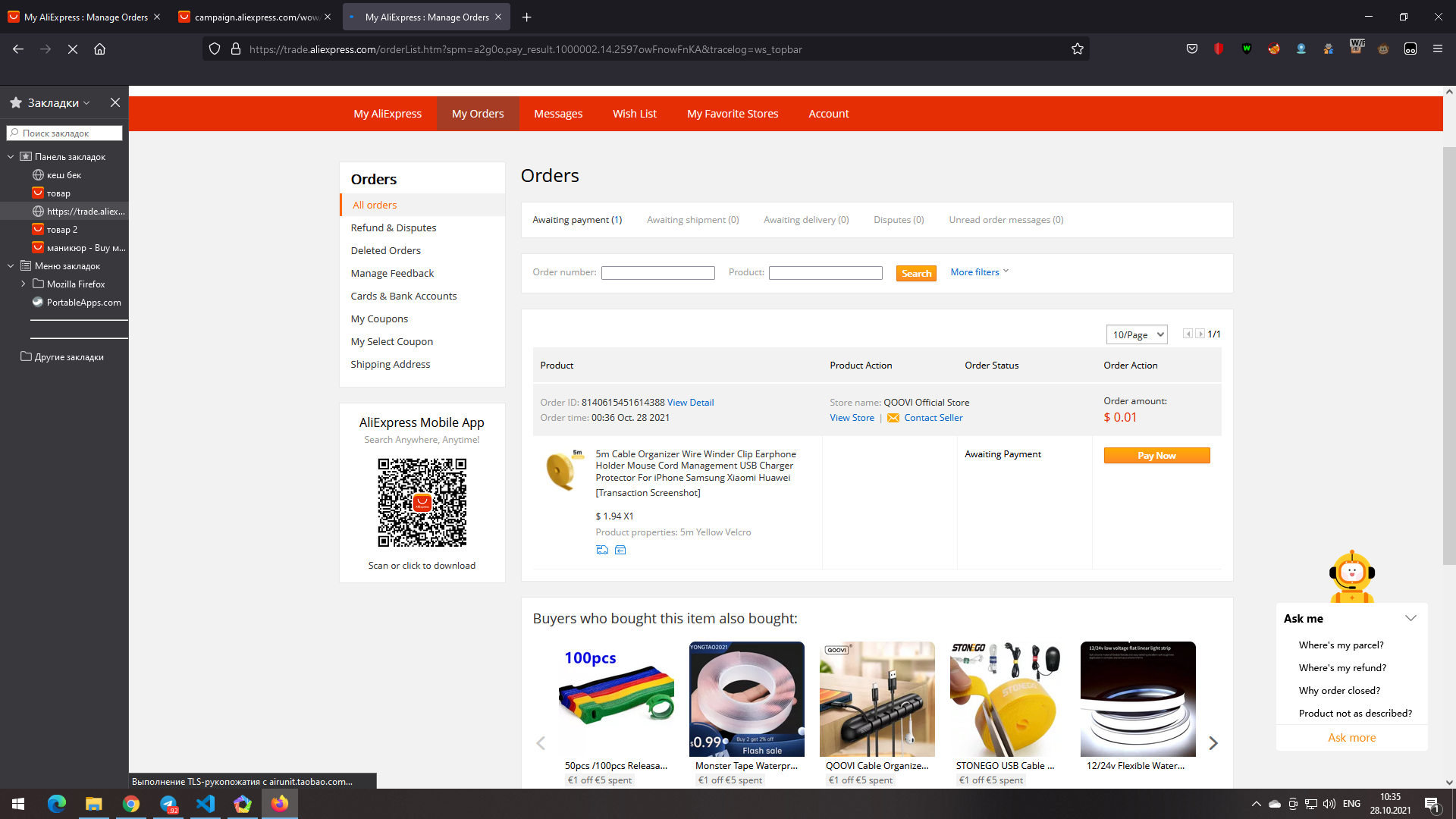
Task: Open the Firefox hamburger menu
Action: tap(1438, 49)
